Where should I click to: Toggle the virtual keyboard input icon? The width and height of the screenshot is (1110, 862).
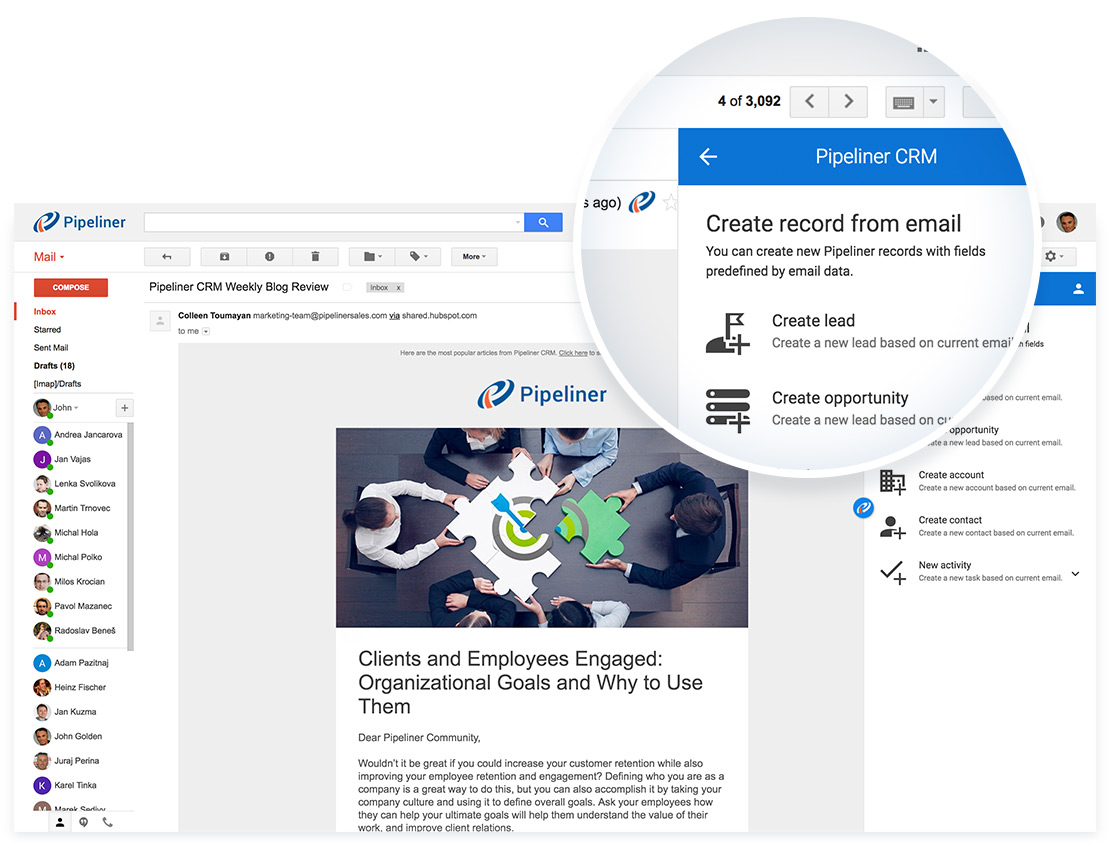point(905,101)
